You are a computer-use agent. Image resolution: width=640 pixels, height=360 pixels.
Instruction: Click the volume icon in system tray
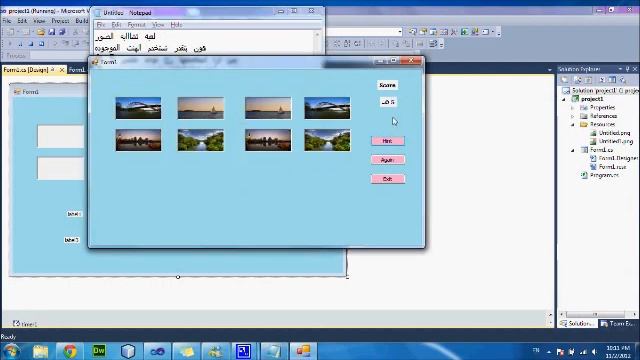[594, 352]
